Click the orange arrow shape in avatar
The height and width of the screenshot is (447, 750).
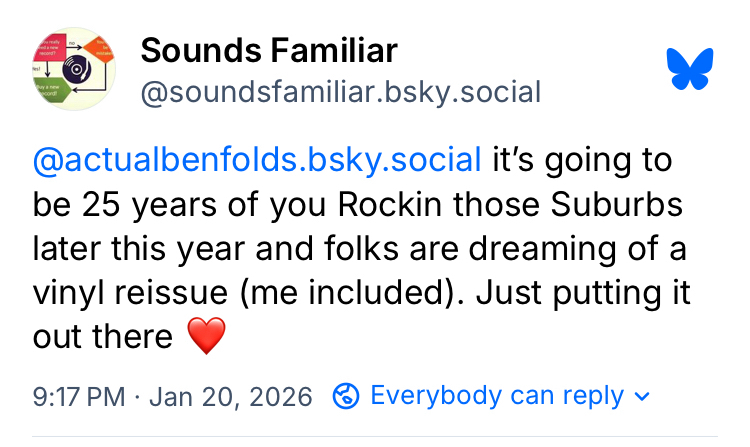pos(103,46)
